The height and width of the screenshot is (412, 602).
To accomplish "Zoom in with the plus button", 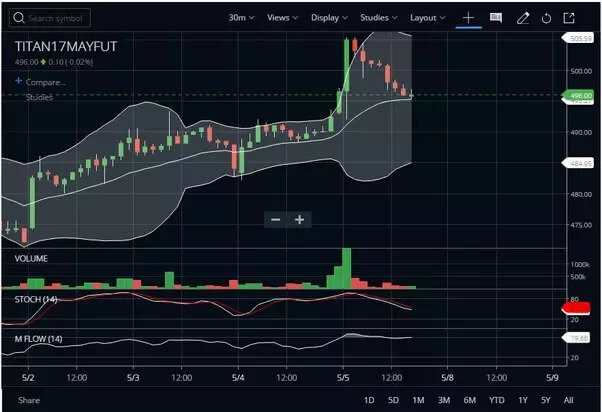I will click(299, 220).
